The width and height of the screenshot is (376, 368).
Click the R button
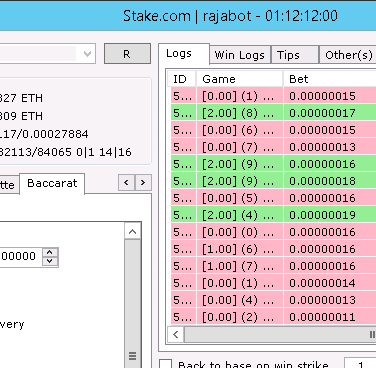tap(127, 54)
